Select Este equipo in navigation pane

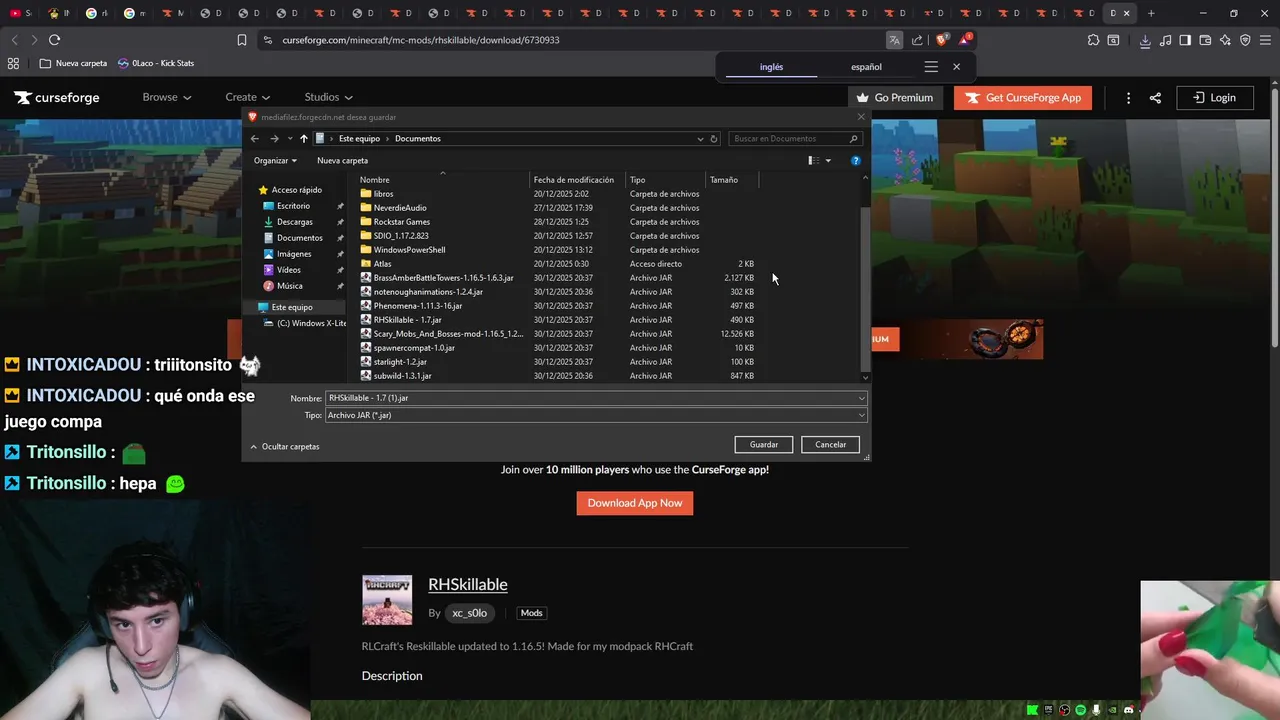(x=292, y=307)
